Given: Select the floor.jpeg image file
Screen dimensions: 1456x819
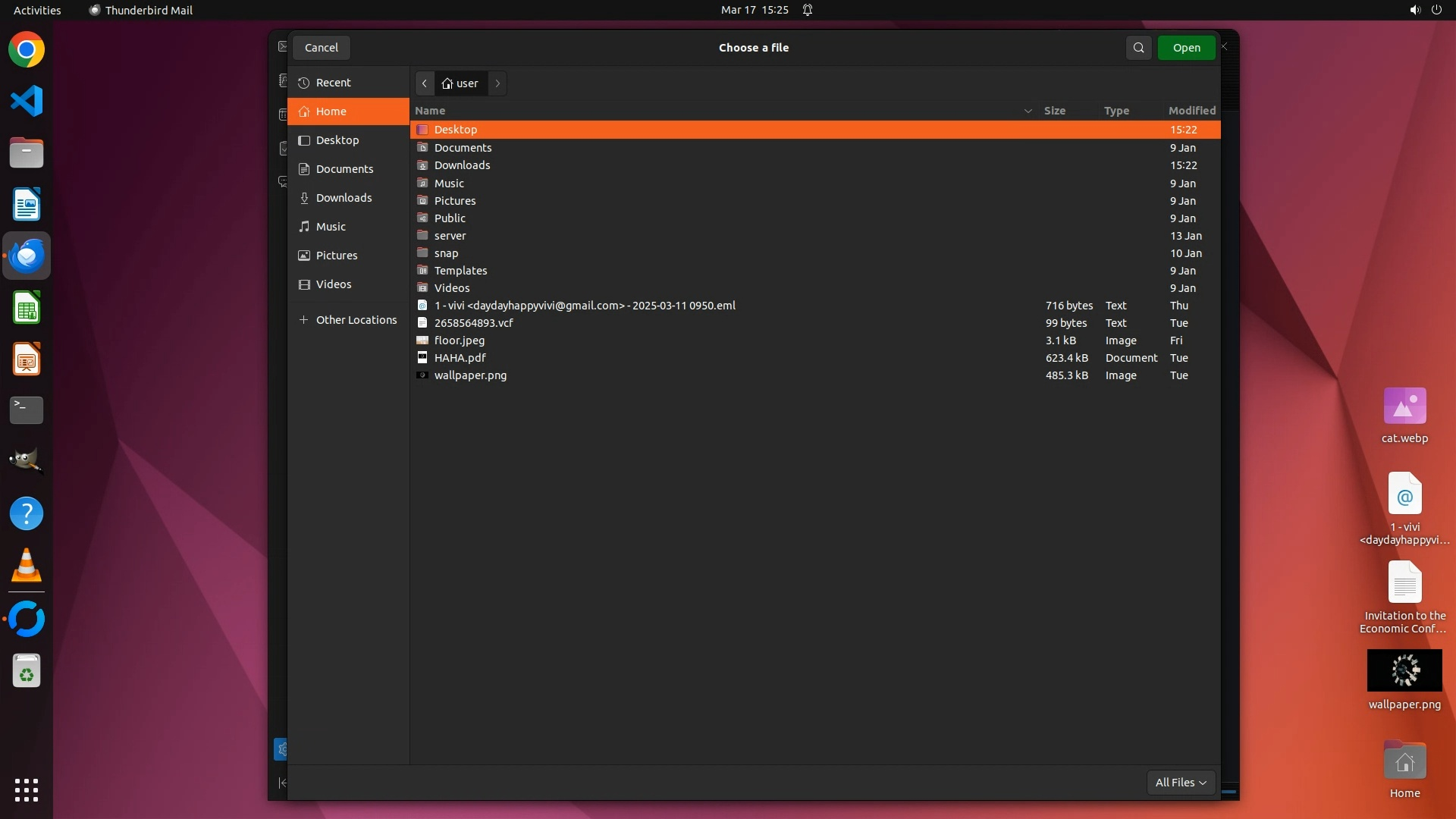Looking at the screenshot, I should click(x=459, y=340).
